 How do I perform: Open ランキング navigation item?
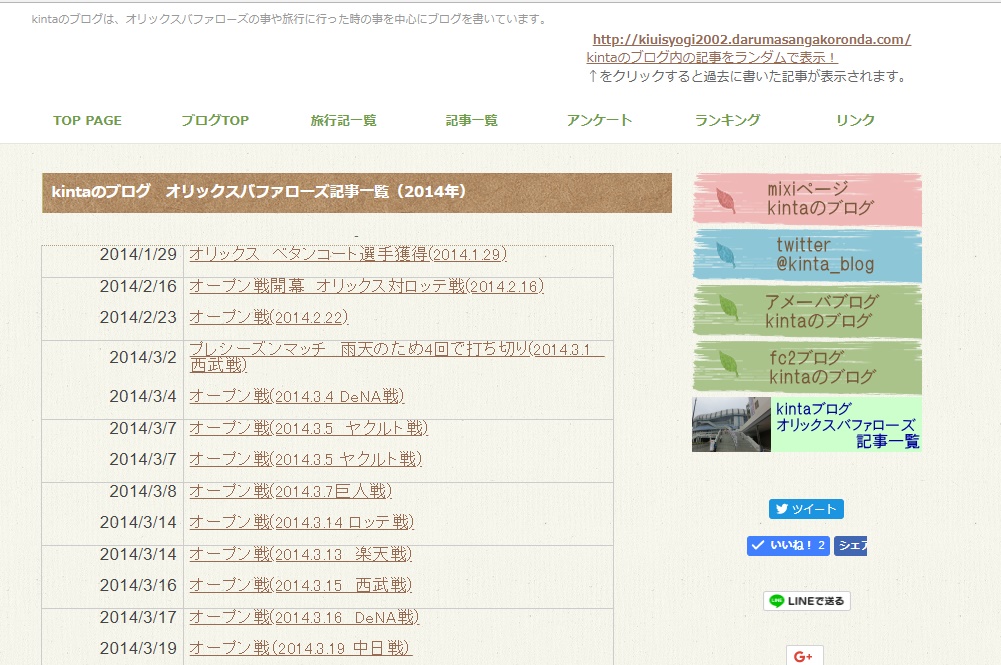[x=728, y=120]
